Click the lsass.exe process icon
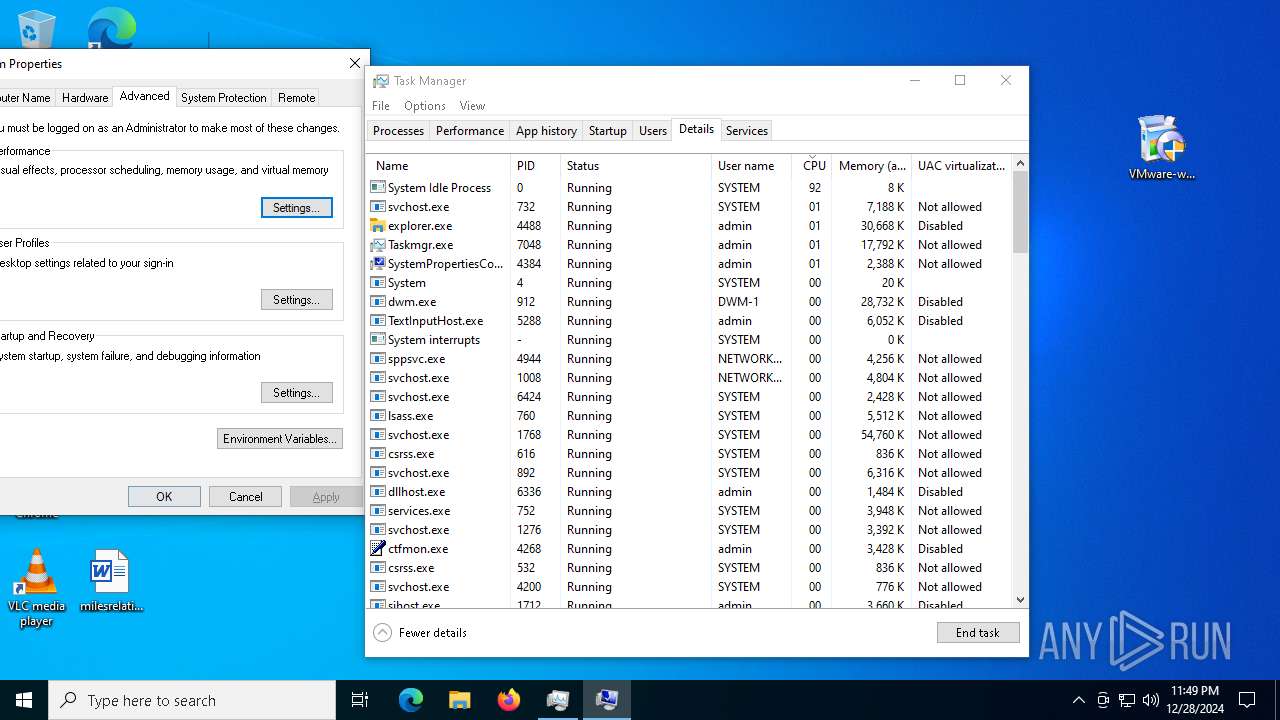The width and height of the screenshot is (1280, 720). [x=377, y=416]
